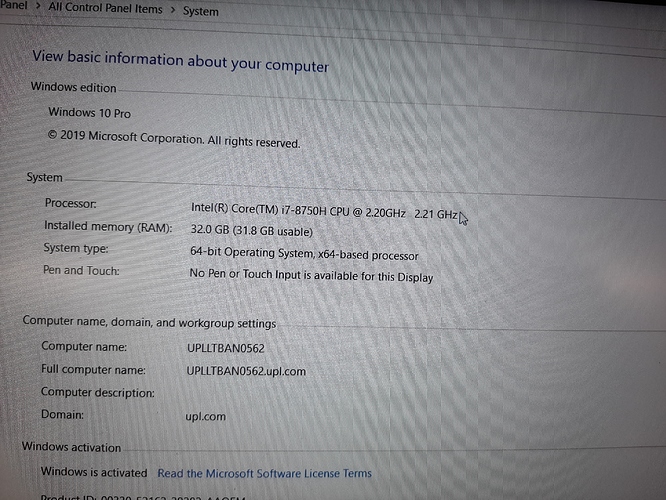Image resolution: width=666 pixels, height=500 pixels.
Task: Select '32.0 GB (31.8 GB usable)' value
Action: [251, 231]
